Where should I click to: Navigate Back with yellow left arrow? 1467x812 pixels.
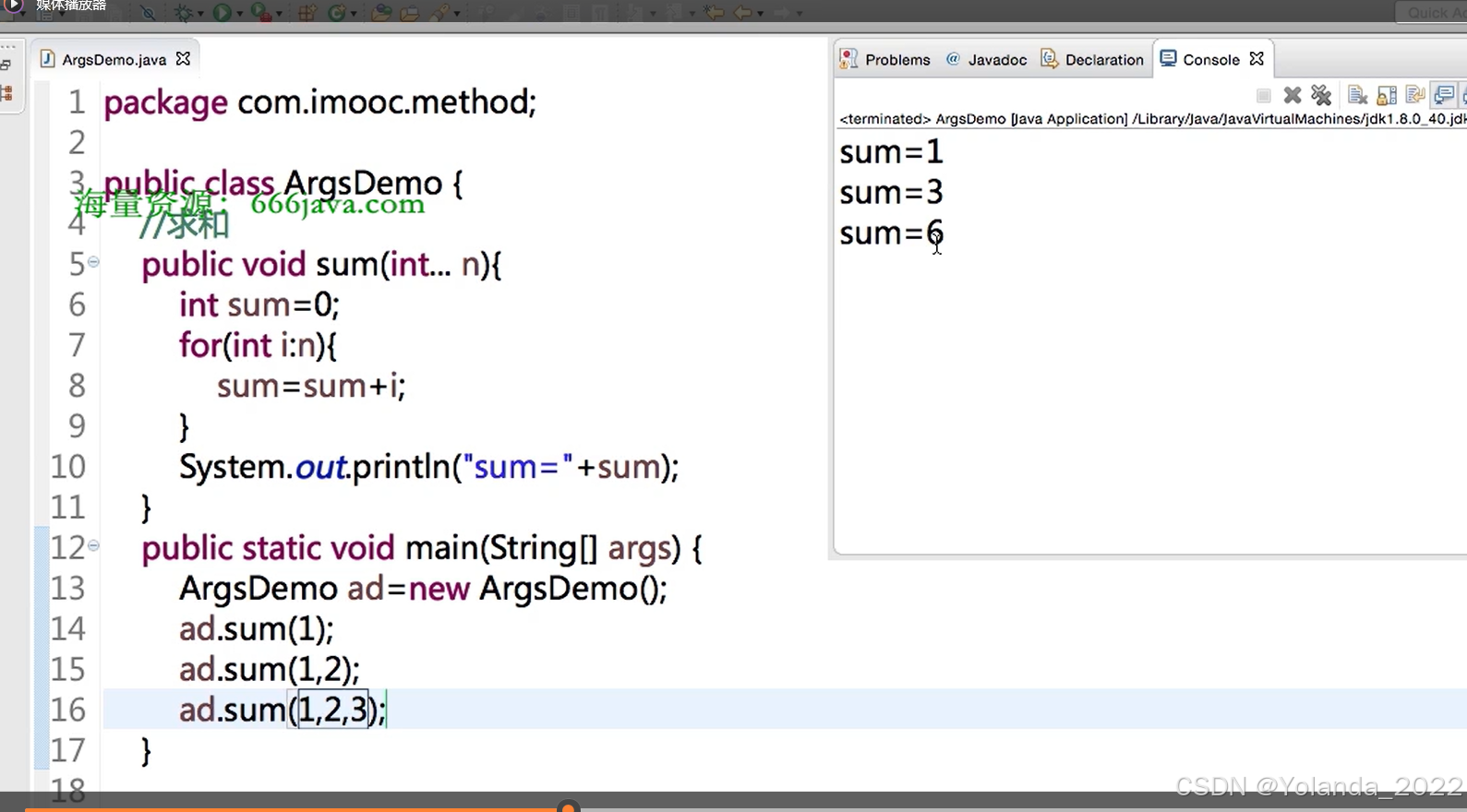pos(742,12)
